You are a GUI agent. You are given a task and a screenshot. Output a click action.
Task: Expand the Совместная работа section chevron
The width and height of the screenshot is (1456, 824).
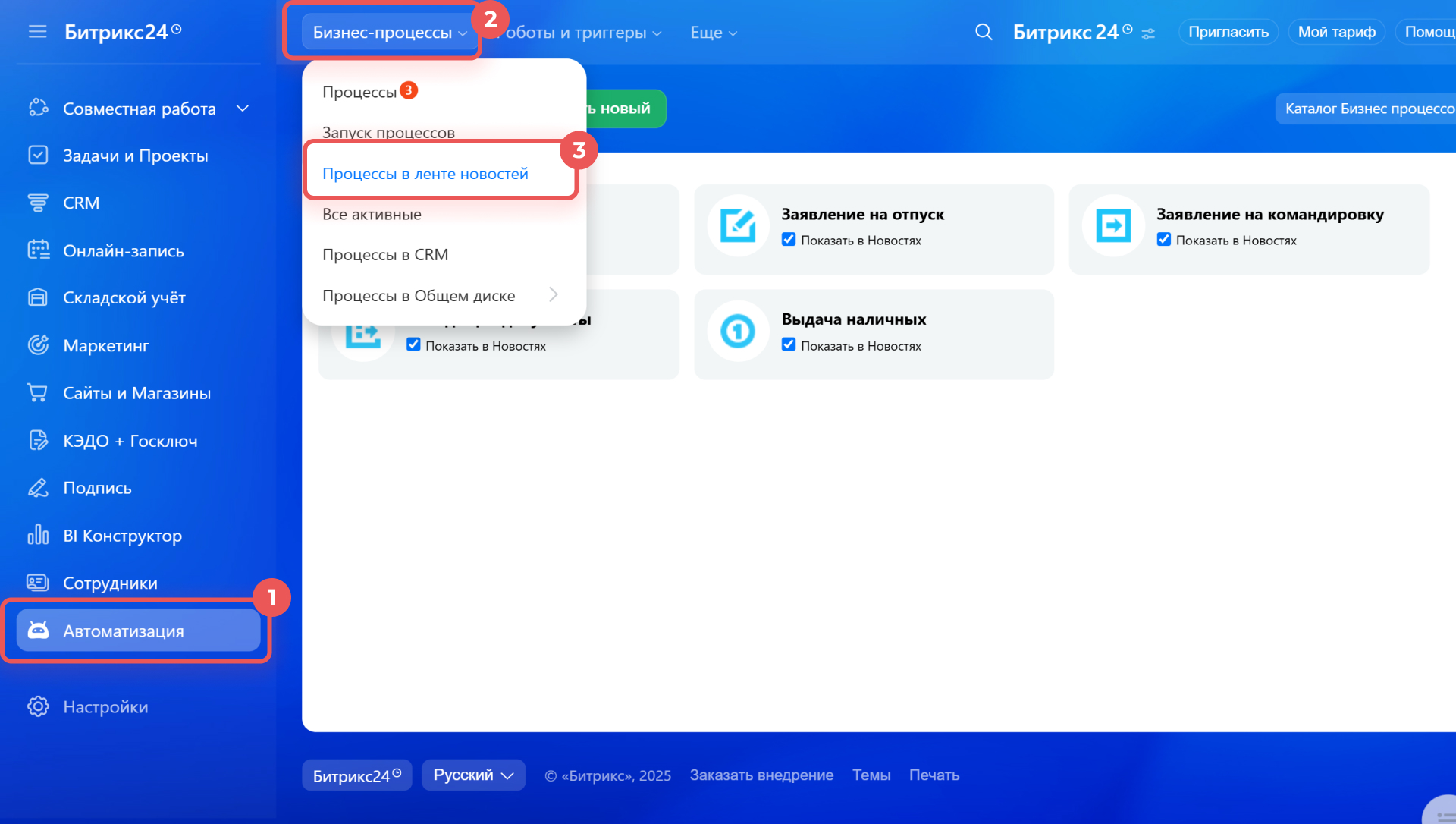pyautogui.click(x=243, y=109)
